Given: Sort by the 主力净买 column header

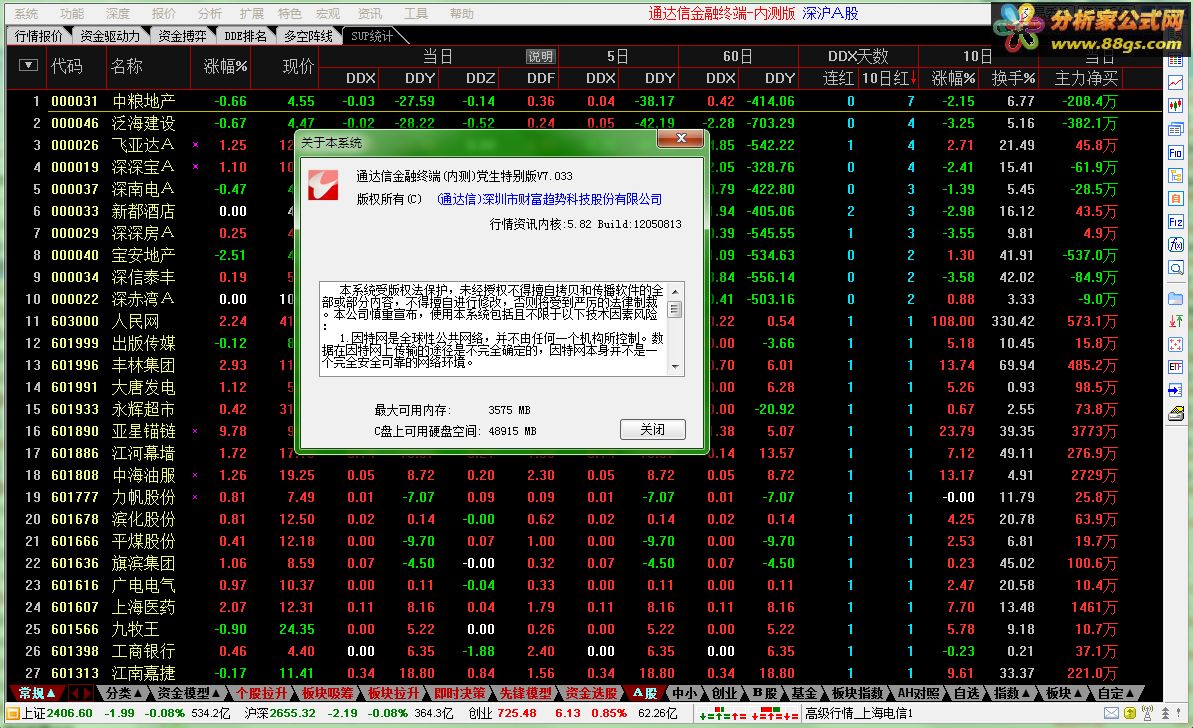Looking at the screenshot, I should 1086,78.
